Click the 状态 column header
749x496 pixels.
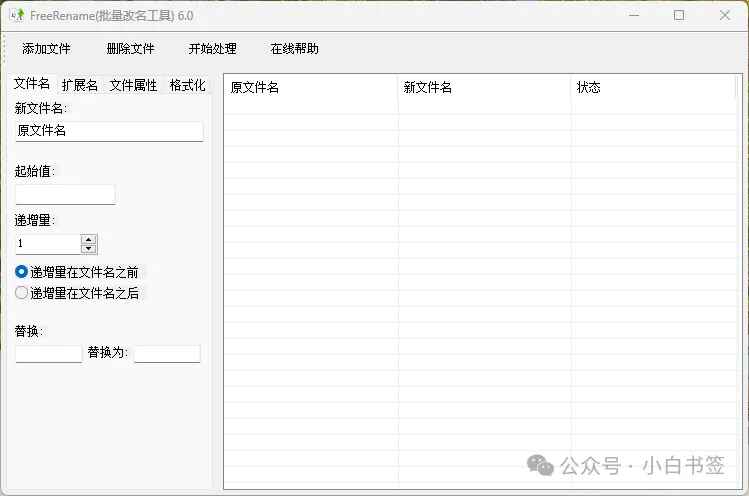[654, 87]
